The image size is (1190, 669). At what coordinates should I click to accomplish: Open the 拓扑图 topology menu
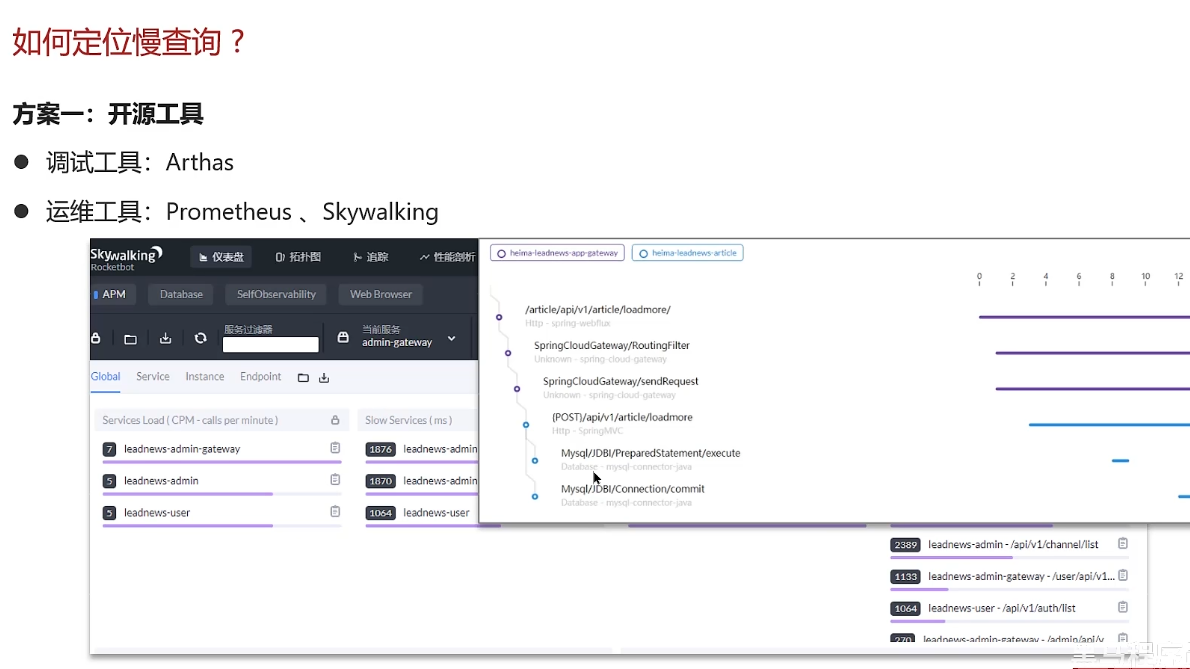click(298, 257)
